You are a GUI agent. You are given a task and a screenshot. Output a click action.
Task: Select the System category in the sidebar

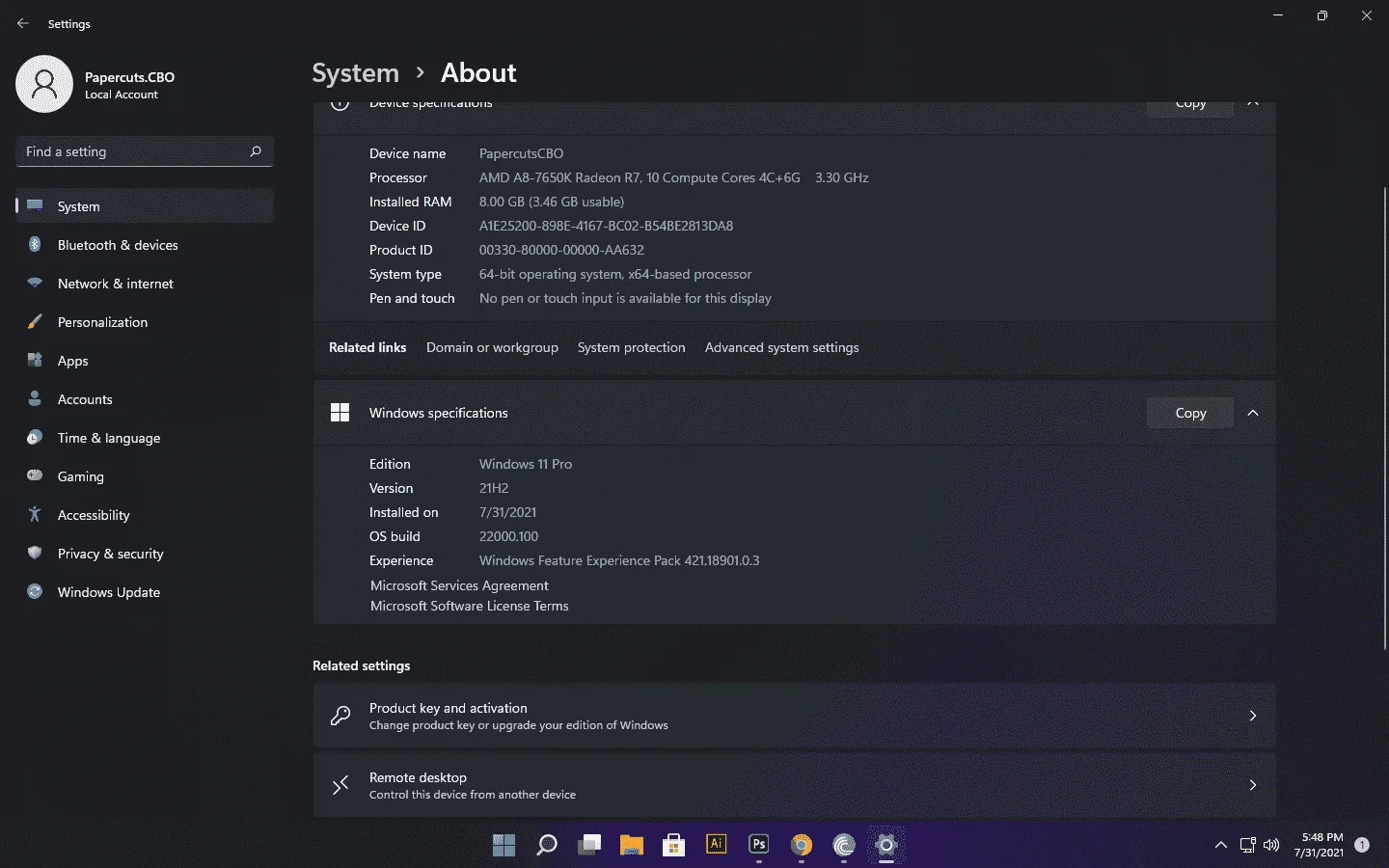point(145,206)
